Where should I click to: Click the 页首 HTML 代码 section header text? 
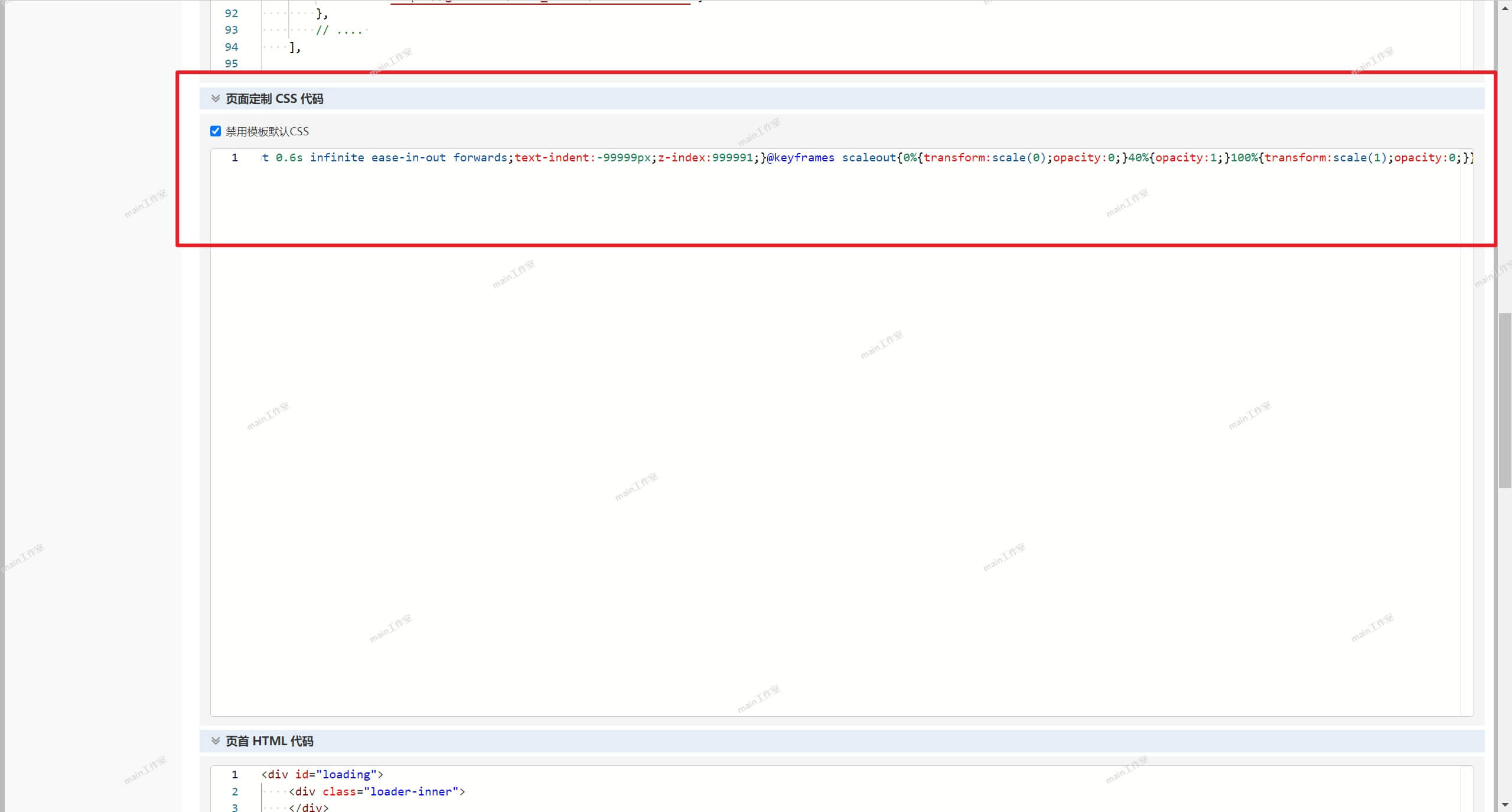pos(269,740)
